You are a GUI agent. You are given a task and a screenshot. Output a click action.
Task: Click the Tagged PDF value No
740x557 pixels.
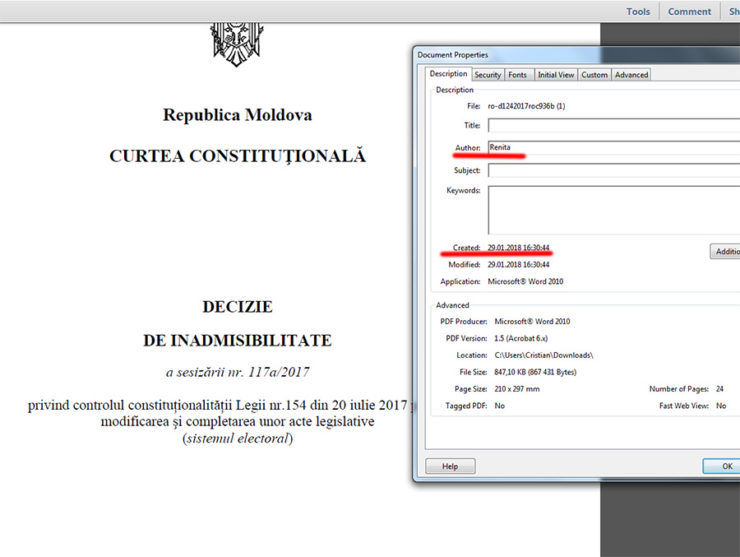click(499, 405)
